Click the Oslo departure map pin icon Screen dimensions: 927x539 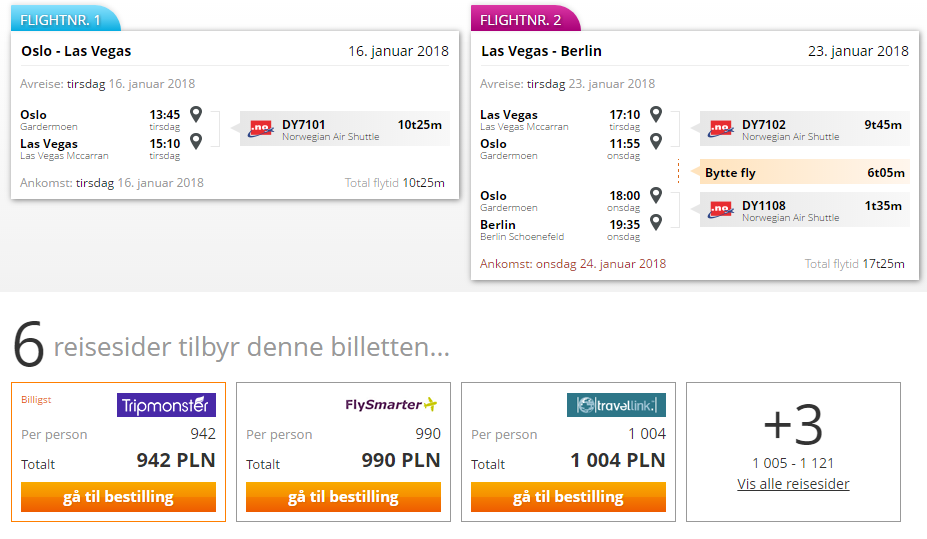(196, 113)
